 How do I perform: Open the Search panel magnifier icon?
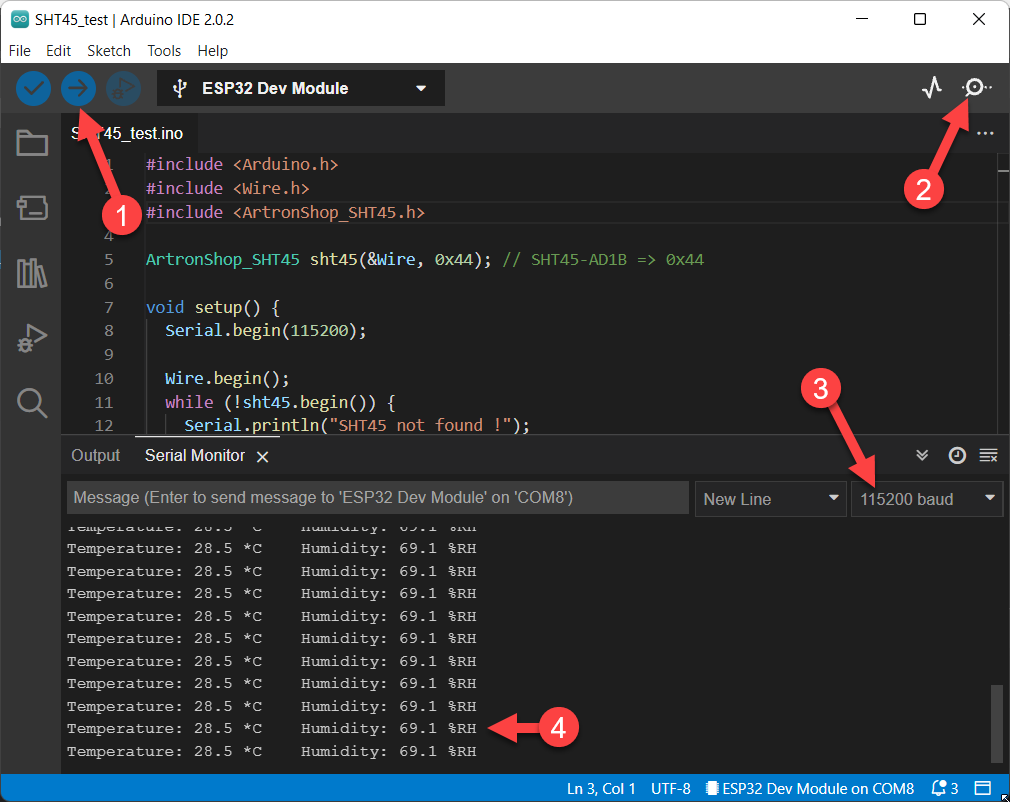click(x=32, y=403)
